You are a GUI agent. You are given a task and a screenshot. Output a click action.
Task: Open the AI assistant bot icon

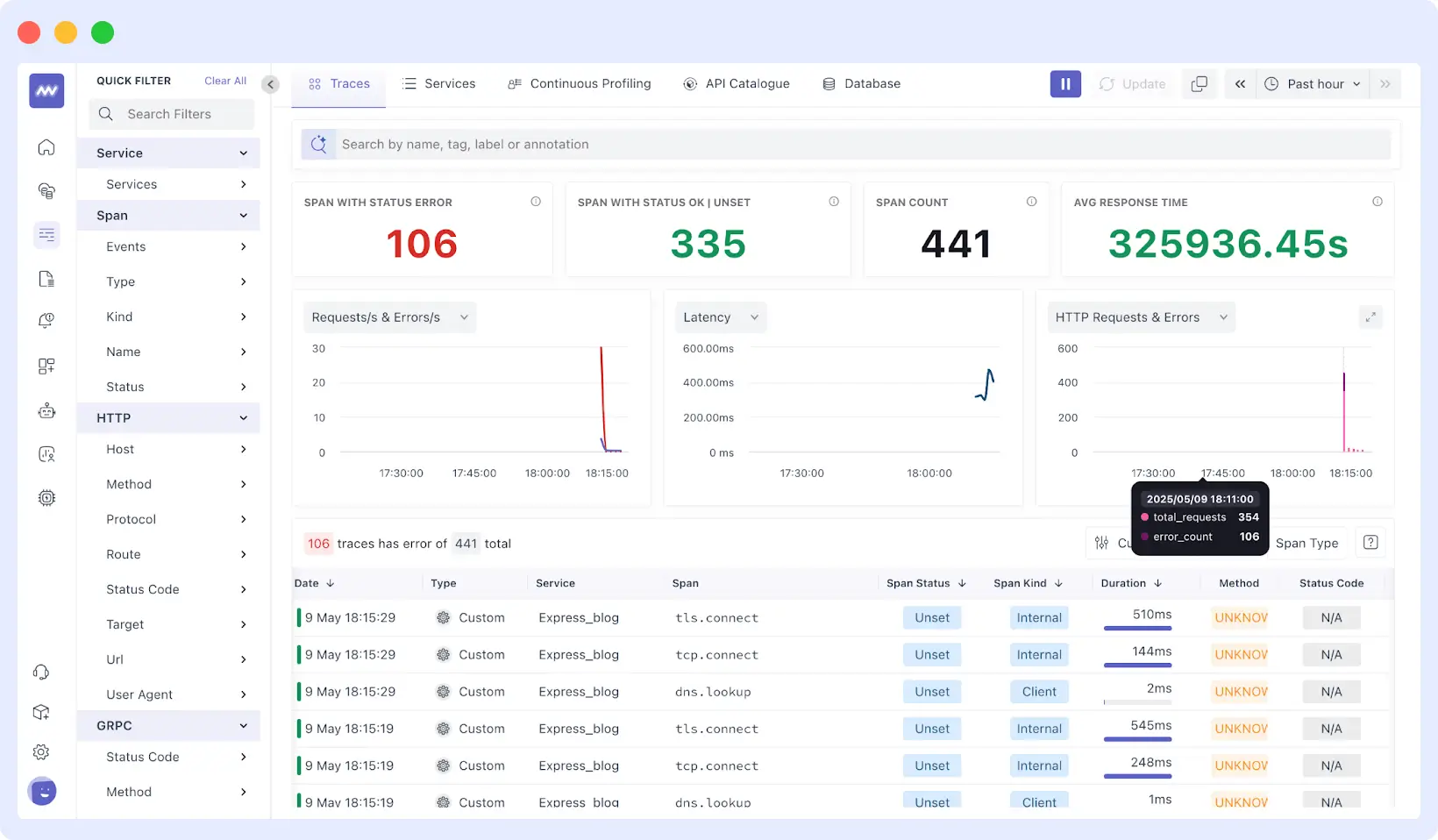46,409
